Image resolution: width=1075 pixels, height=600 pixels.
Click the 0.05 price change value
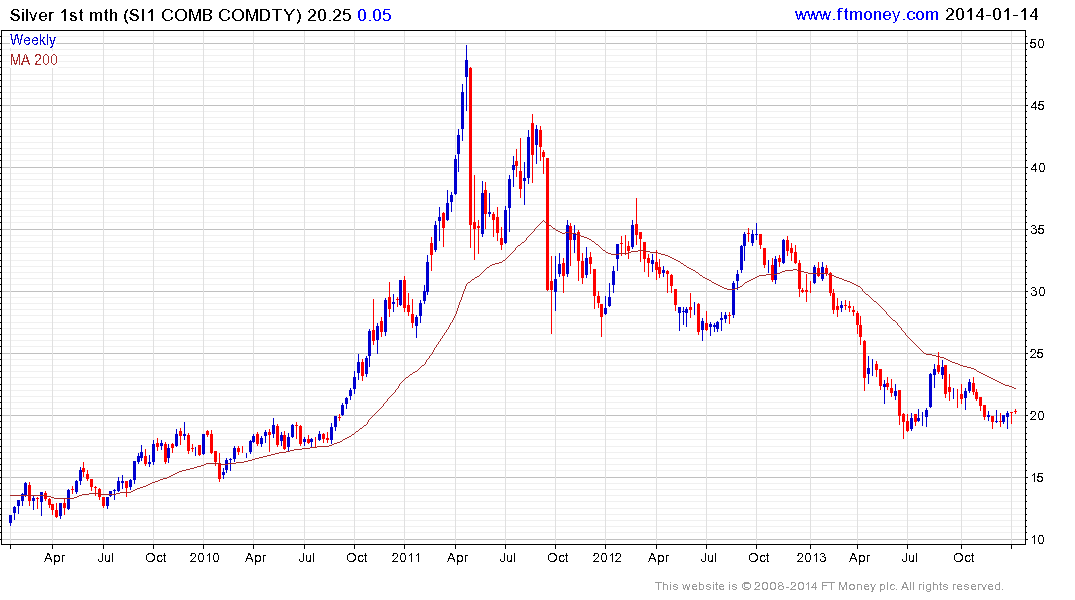point(374,15)
